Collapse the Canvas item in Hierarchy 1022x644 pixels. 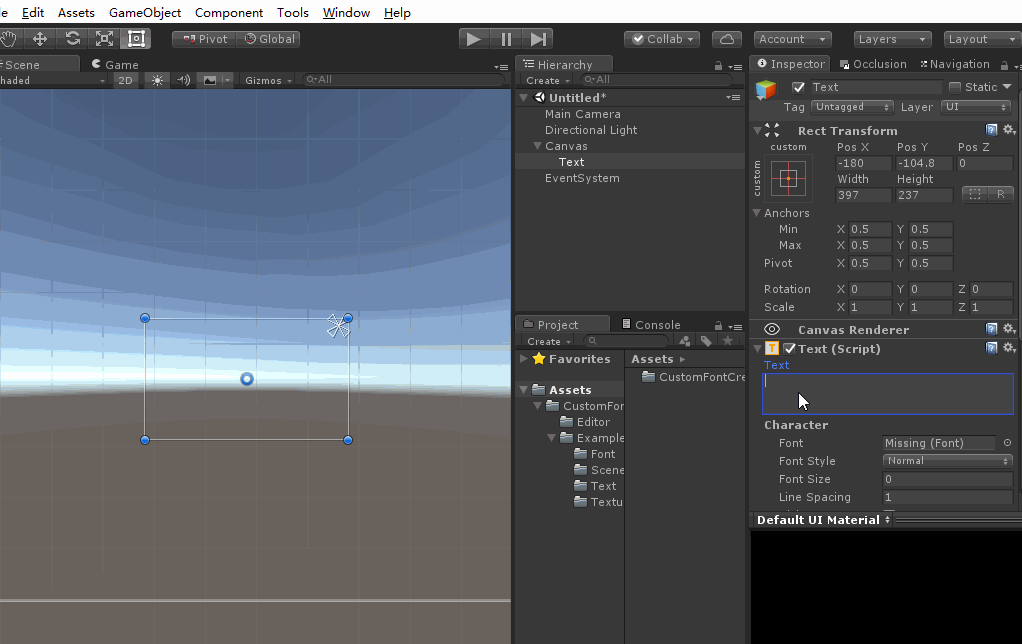click(537, 146)
